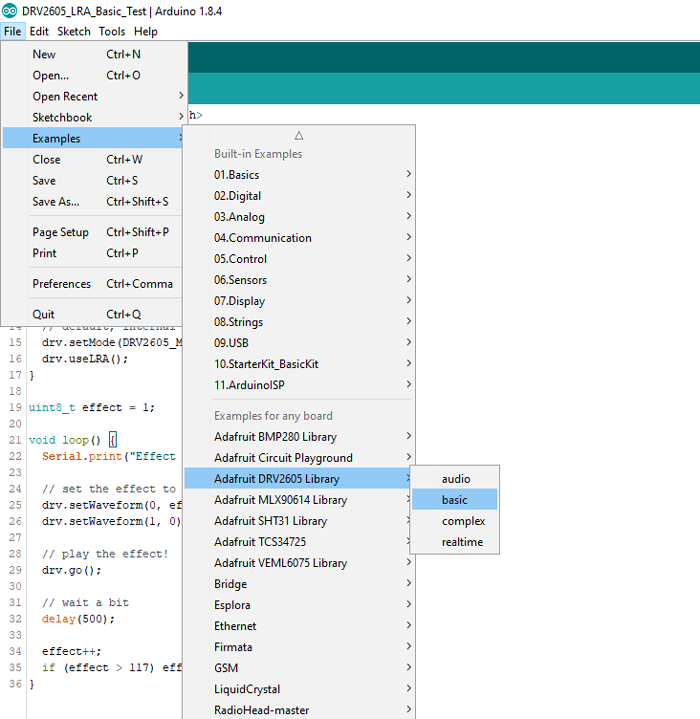Choose the audio example sketch

(x=455, y=479)
